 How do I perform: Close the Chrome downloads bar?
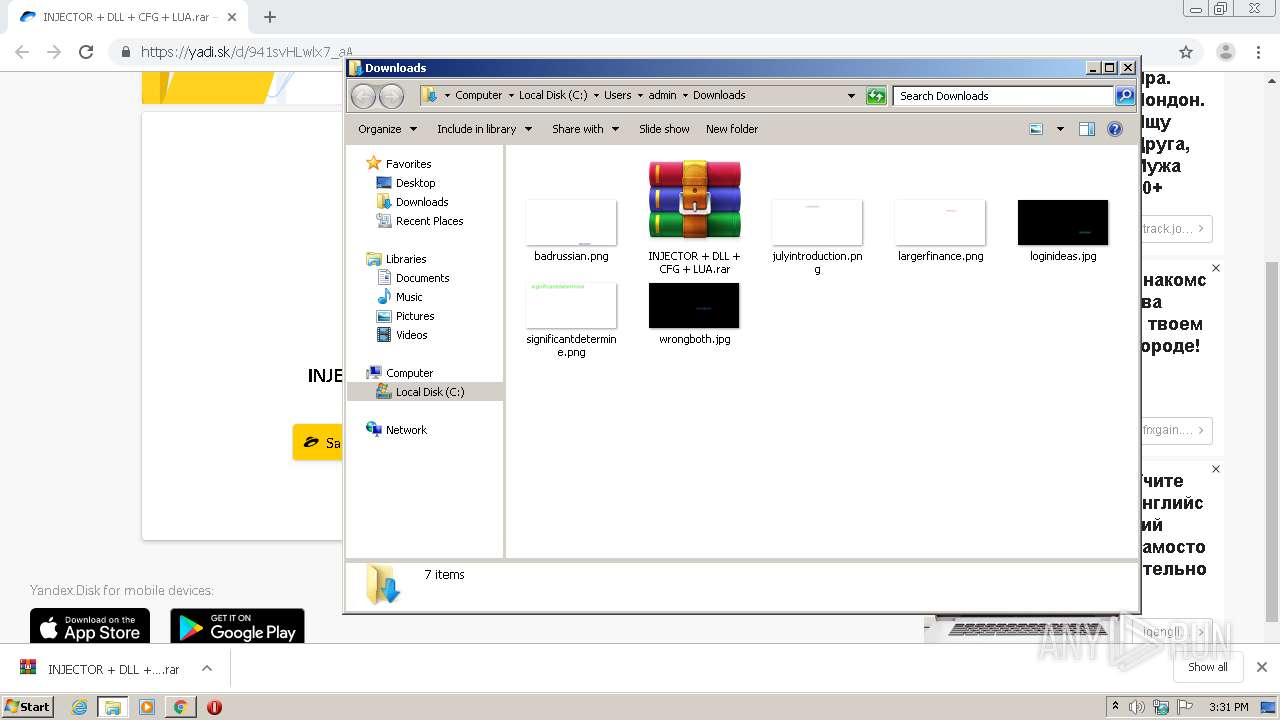coord(1261,667)
